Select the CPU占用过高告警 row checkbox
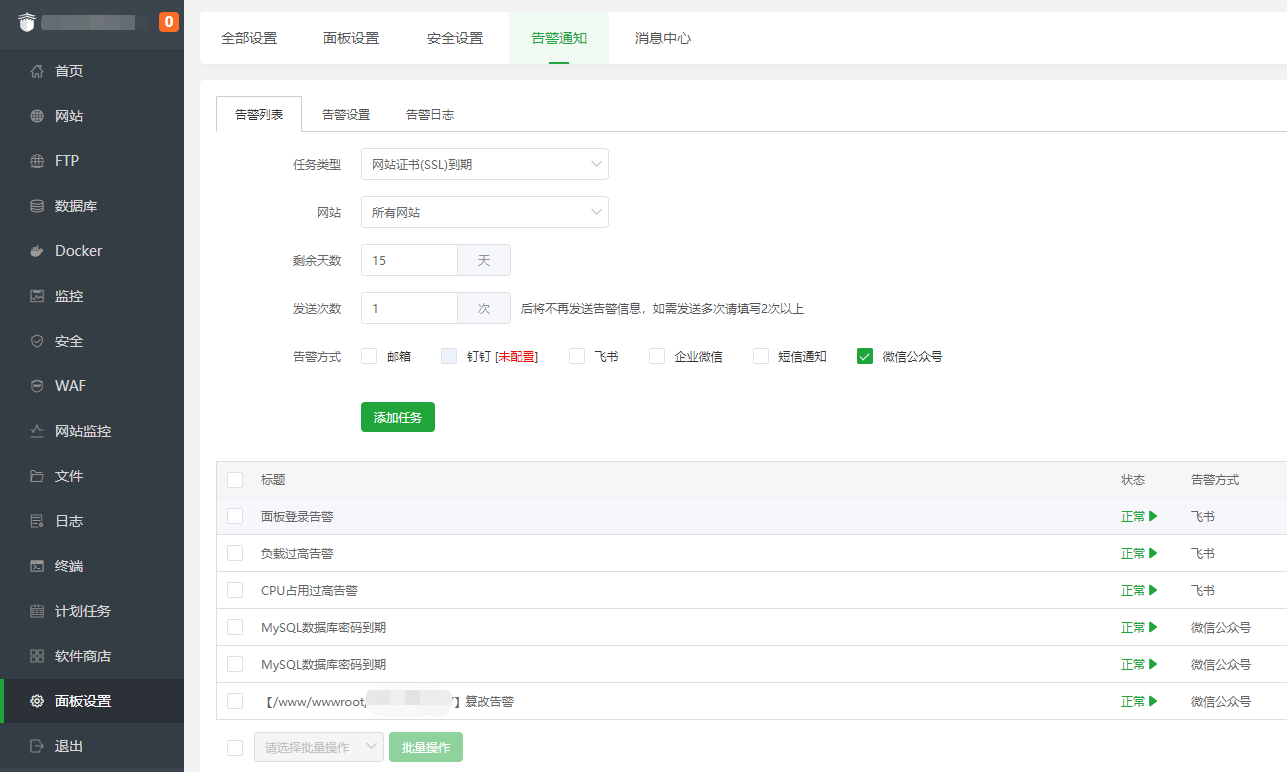1287x772 pixels. coord(235,590)
